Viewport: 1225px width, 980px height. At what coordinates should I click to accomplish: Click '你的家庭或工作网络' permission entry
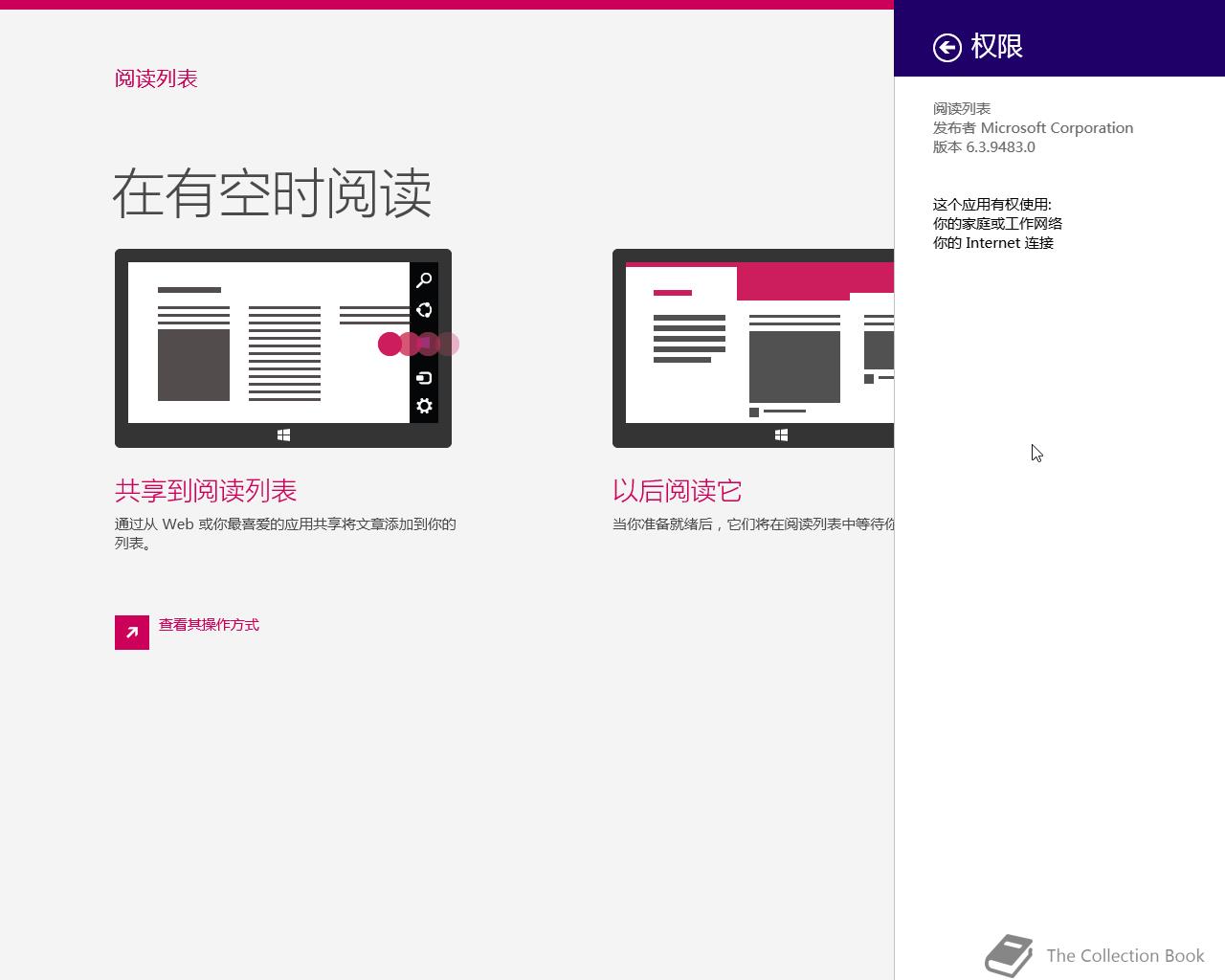tap(997, 224)
